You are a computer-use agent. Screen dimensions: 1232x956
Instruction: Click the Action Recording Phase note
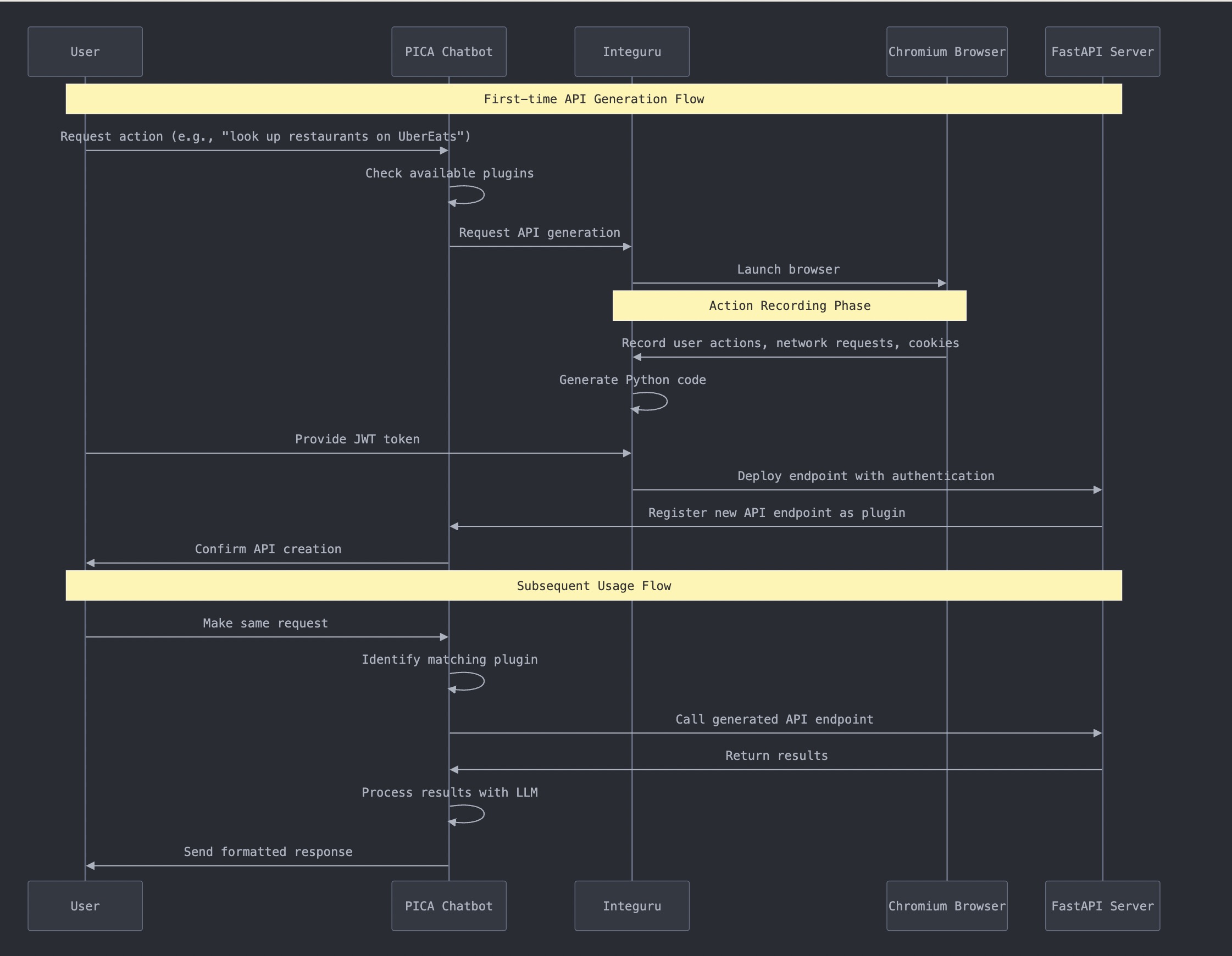pyautogui.click(x=789, y=305)
